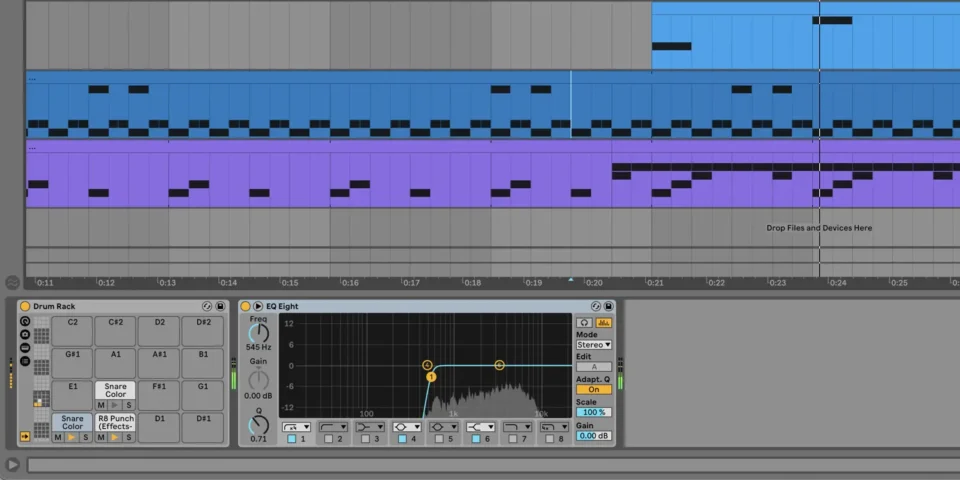Preview the highlighted Snare Color pad
Image resolution: width=960 pixels, height=480 pixels.
point(72,437)
